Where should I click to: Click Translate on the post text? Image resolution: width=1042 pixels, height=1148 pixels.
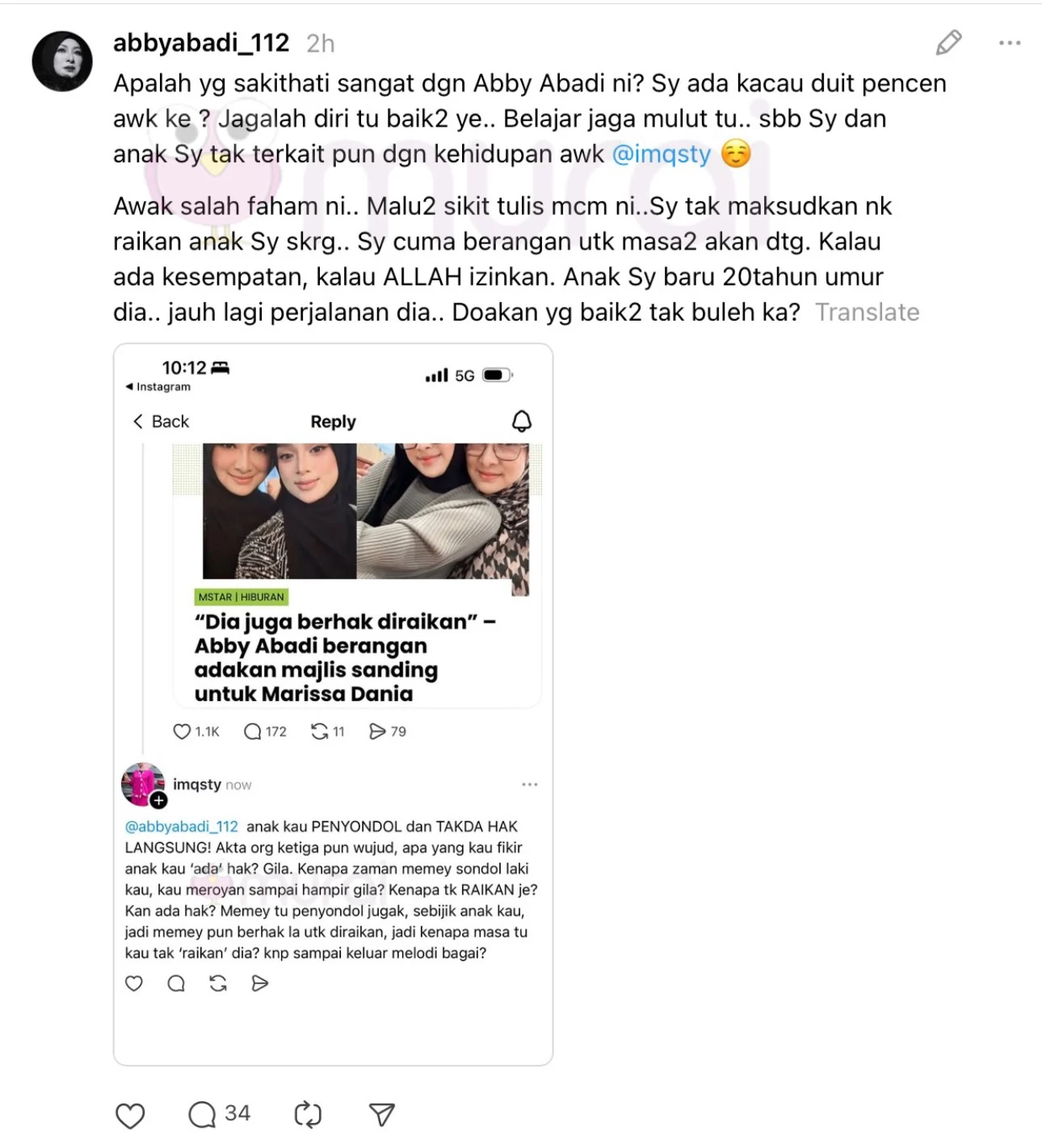tap(868, 312)
